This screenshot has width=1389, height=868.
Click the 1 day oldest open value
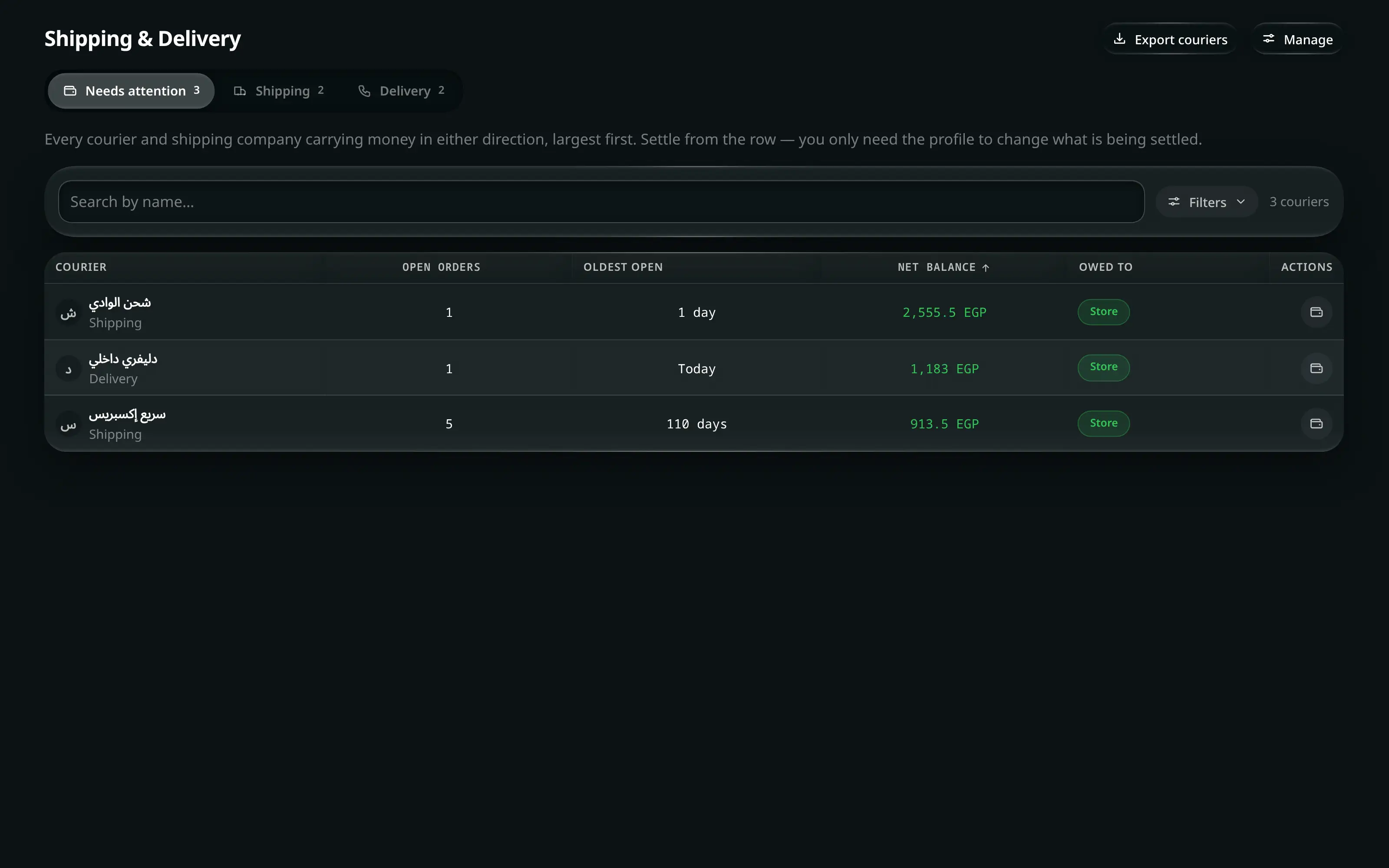[696, 312]
